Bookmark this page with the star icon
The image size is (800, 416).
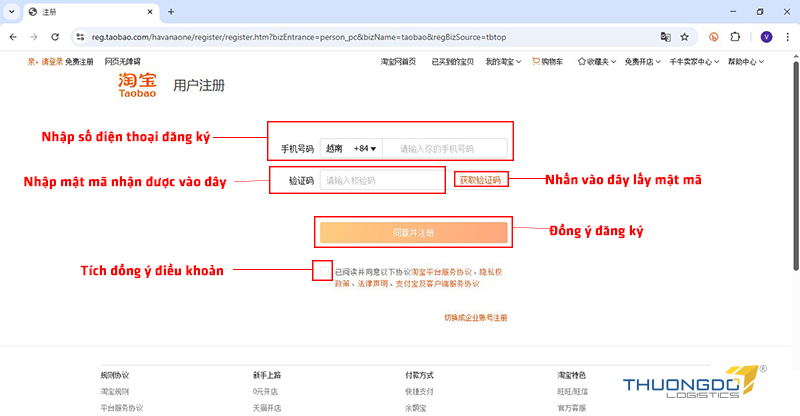[x=685, y=36]
